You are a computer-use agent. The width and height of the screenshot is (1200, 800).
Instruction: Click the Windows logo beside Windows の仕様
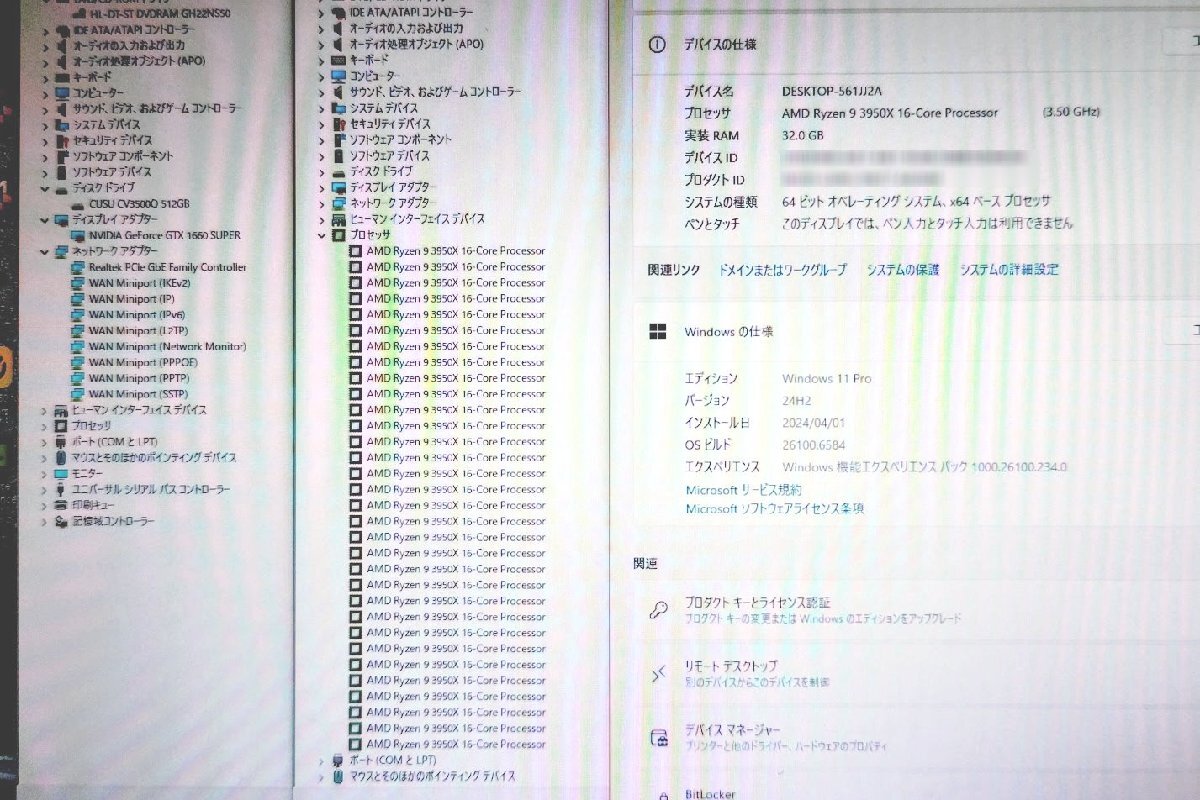(658, 331)
